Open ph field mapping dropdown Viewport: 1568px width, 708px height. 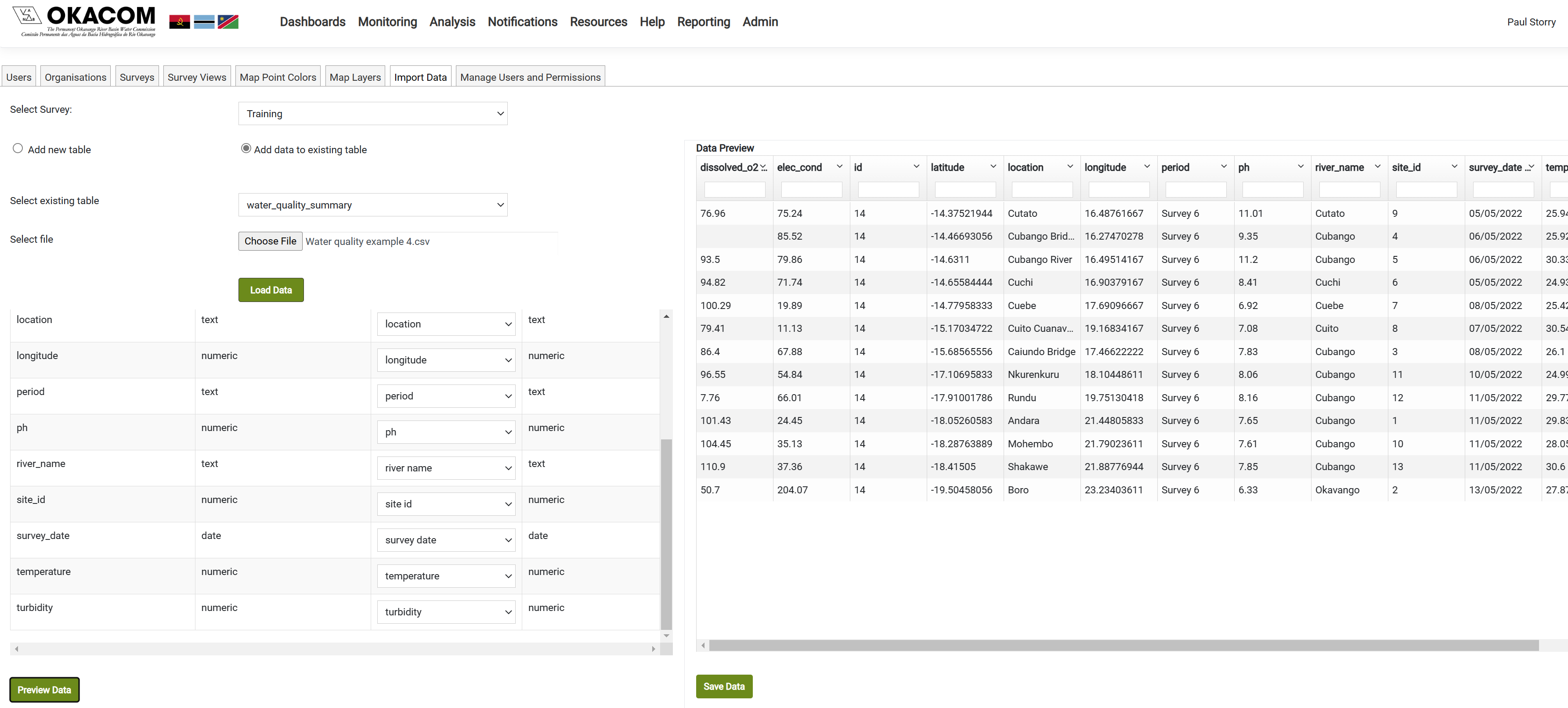tap(446, 432)
